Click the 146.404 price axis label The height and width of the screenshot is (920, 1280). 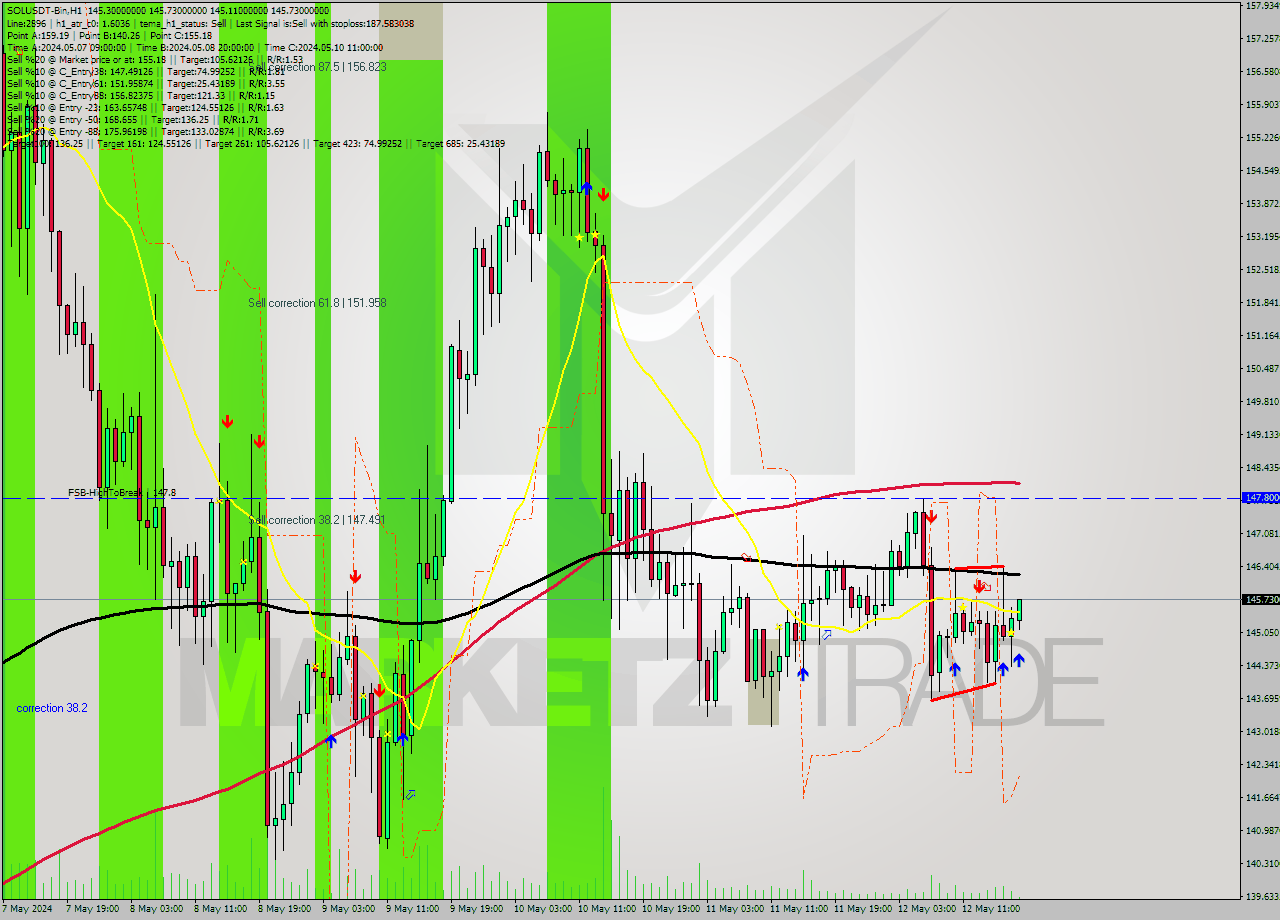pyautogui.click(x=1263, y=566)
